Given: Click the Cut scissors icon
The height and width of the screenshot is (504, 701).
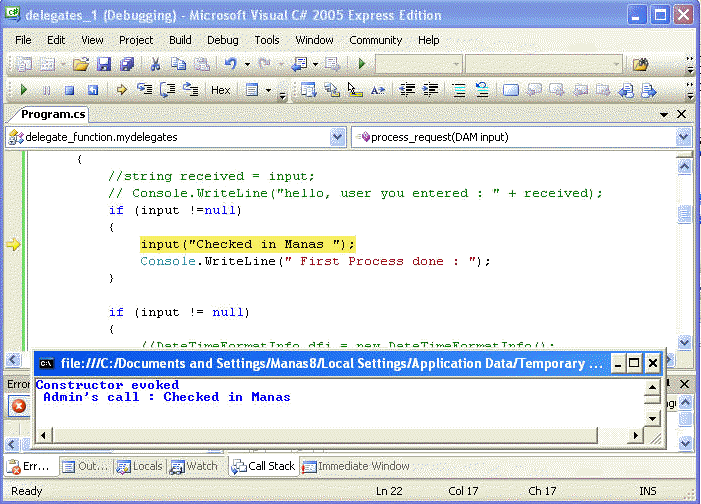Looking at the screenshot, I should 155,64.
